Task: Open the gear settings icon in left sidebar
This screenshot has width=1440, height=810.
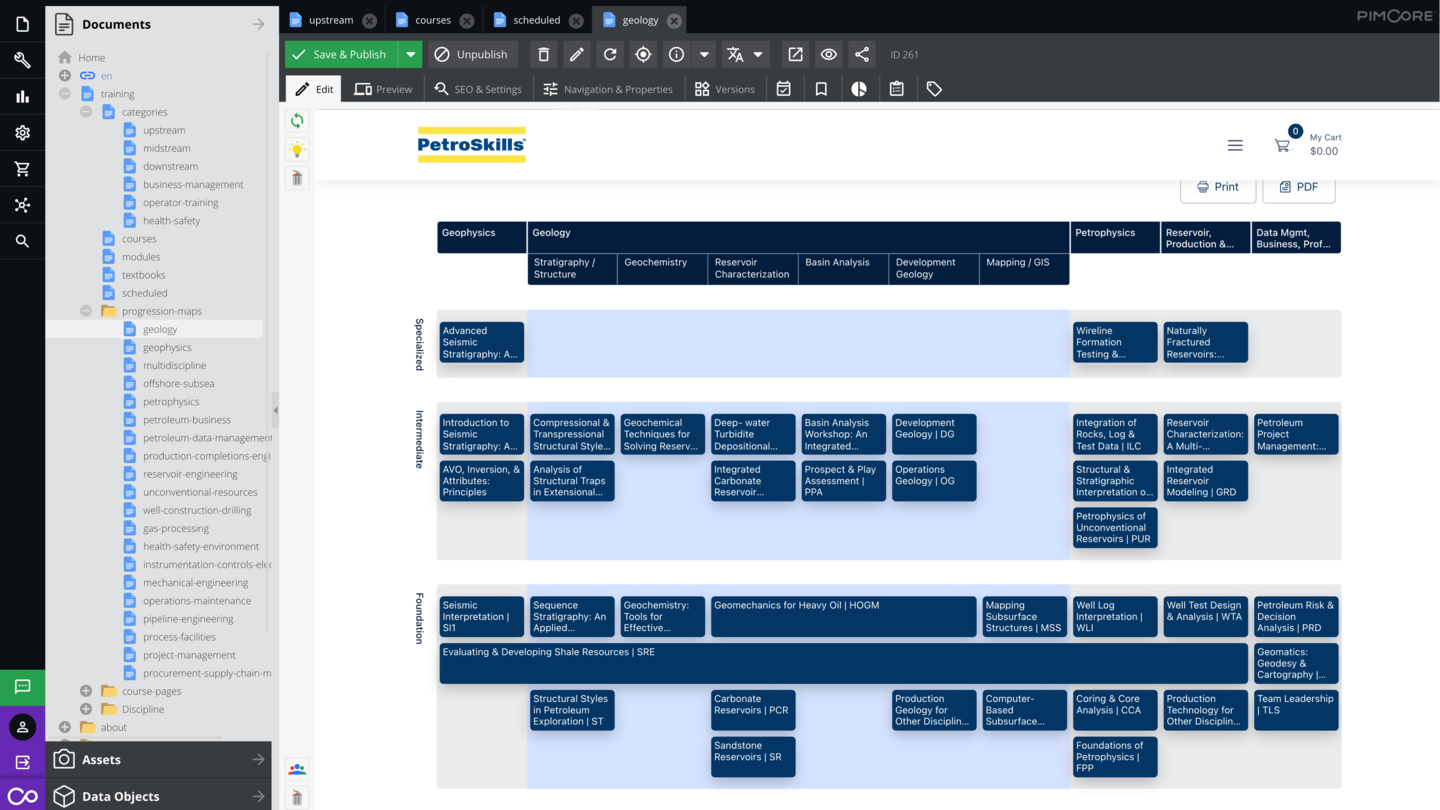Action: 22,132
